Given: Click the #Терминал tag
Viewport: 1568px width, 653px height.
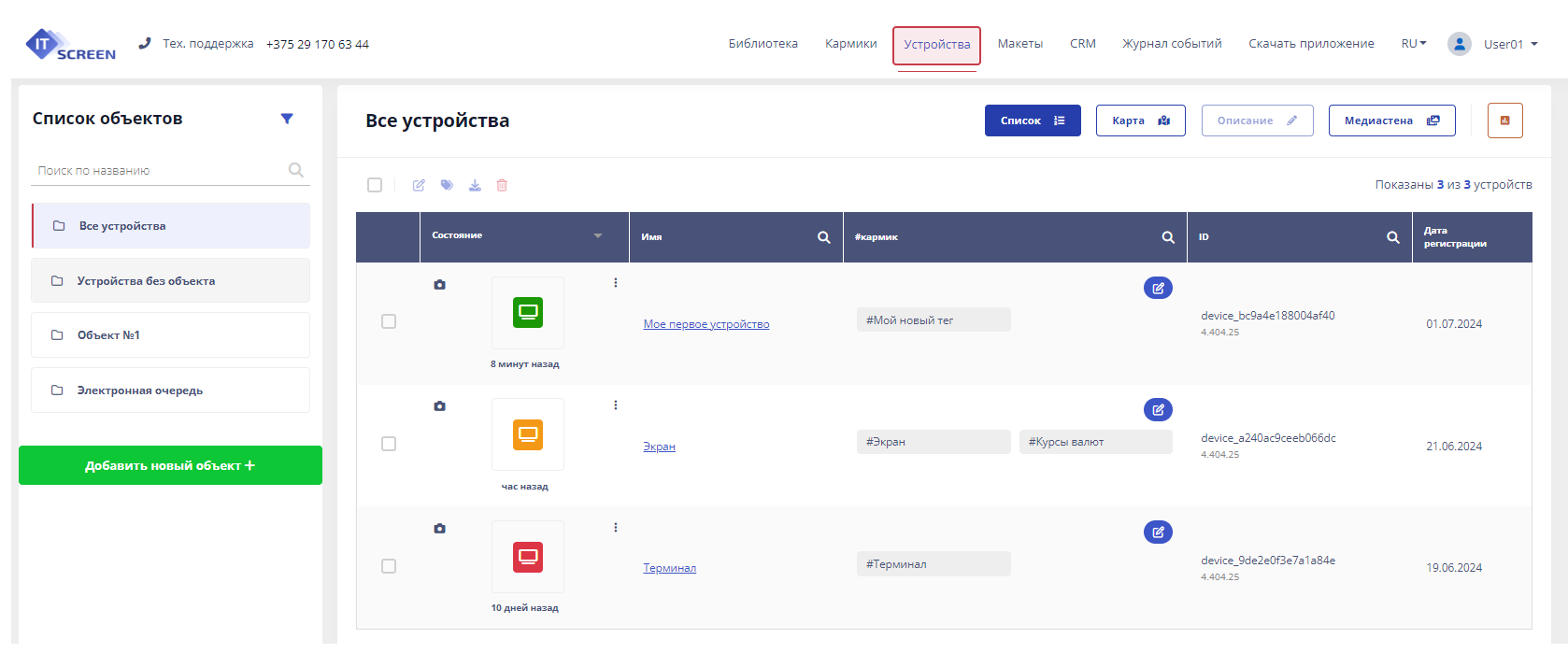Looking at the screenshot, I should (x=934, y=563).
